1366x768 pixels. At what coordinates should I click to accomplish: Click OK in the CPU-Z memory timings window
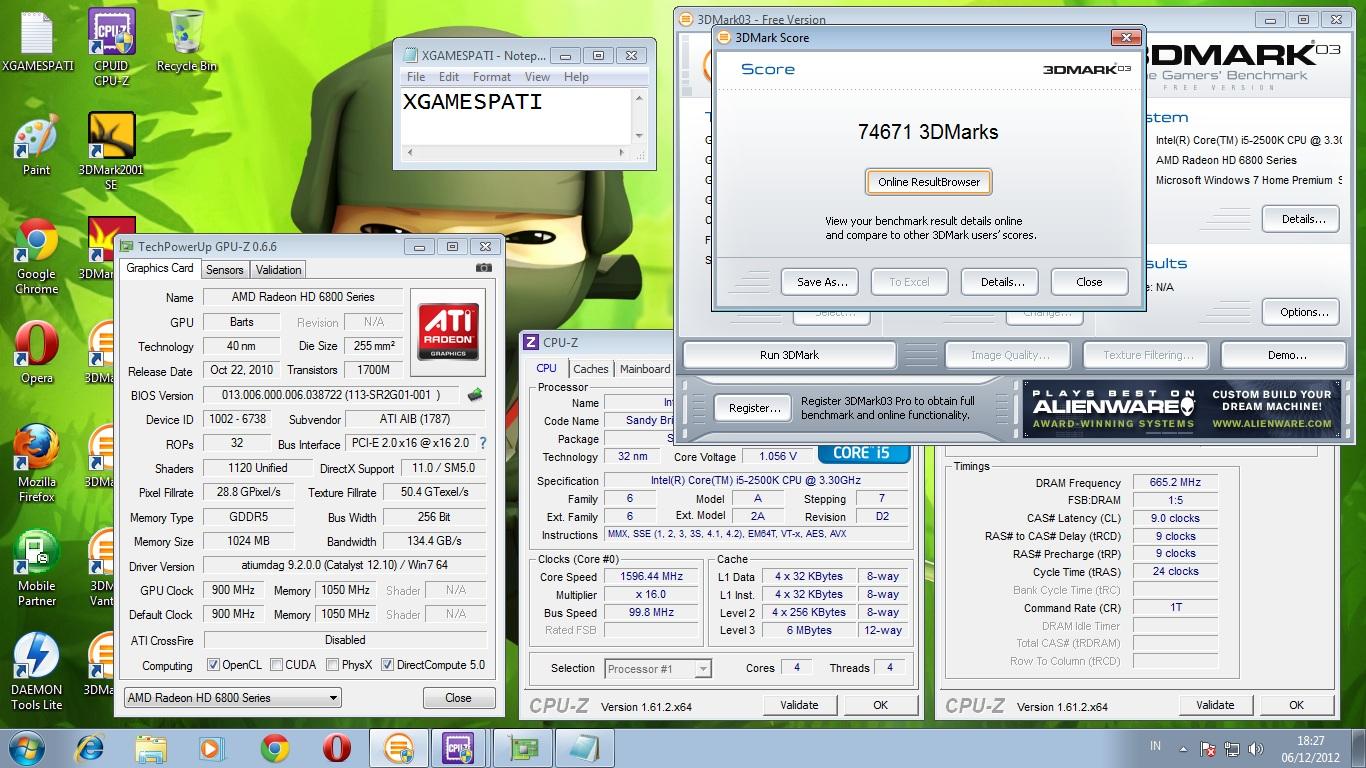point(1296,705)
